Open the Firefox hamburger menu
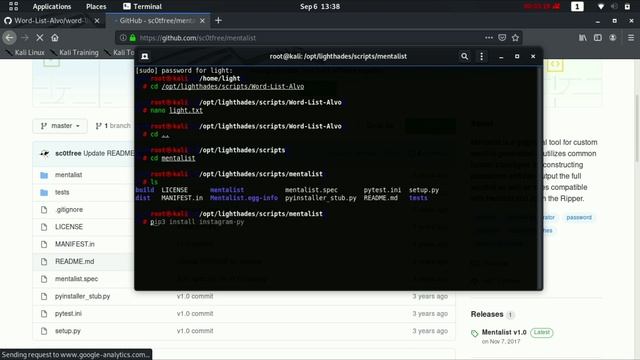 631,38
